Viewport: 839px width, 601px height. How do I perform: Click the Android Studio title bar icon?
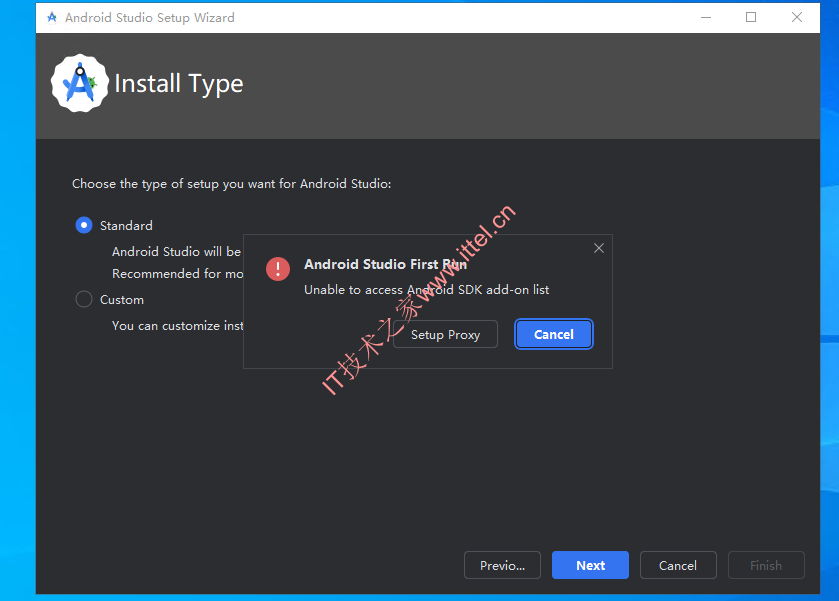[52, 18]
